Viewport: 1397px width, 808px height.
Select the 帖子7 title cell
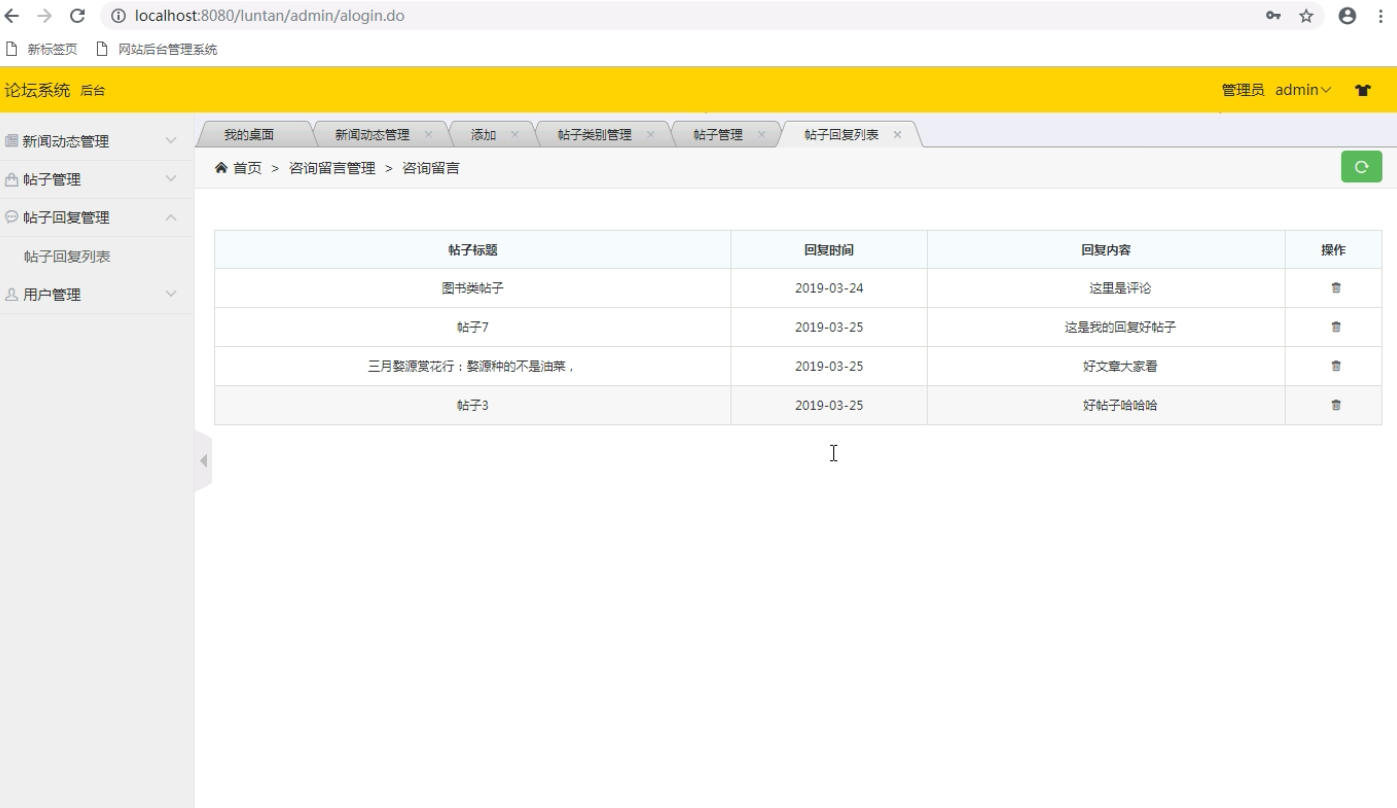pyautogui.click(x=473, y=327)
